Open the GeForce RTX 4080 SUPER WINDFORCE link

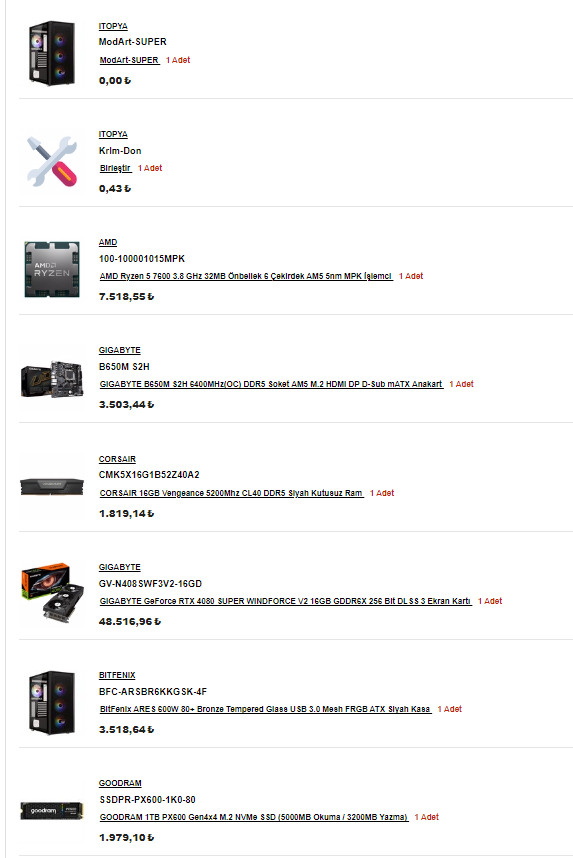tap(285, 601)
